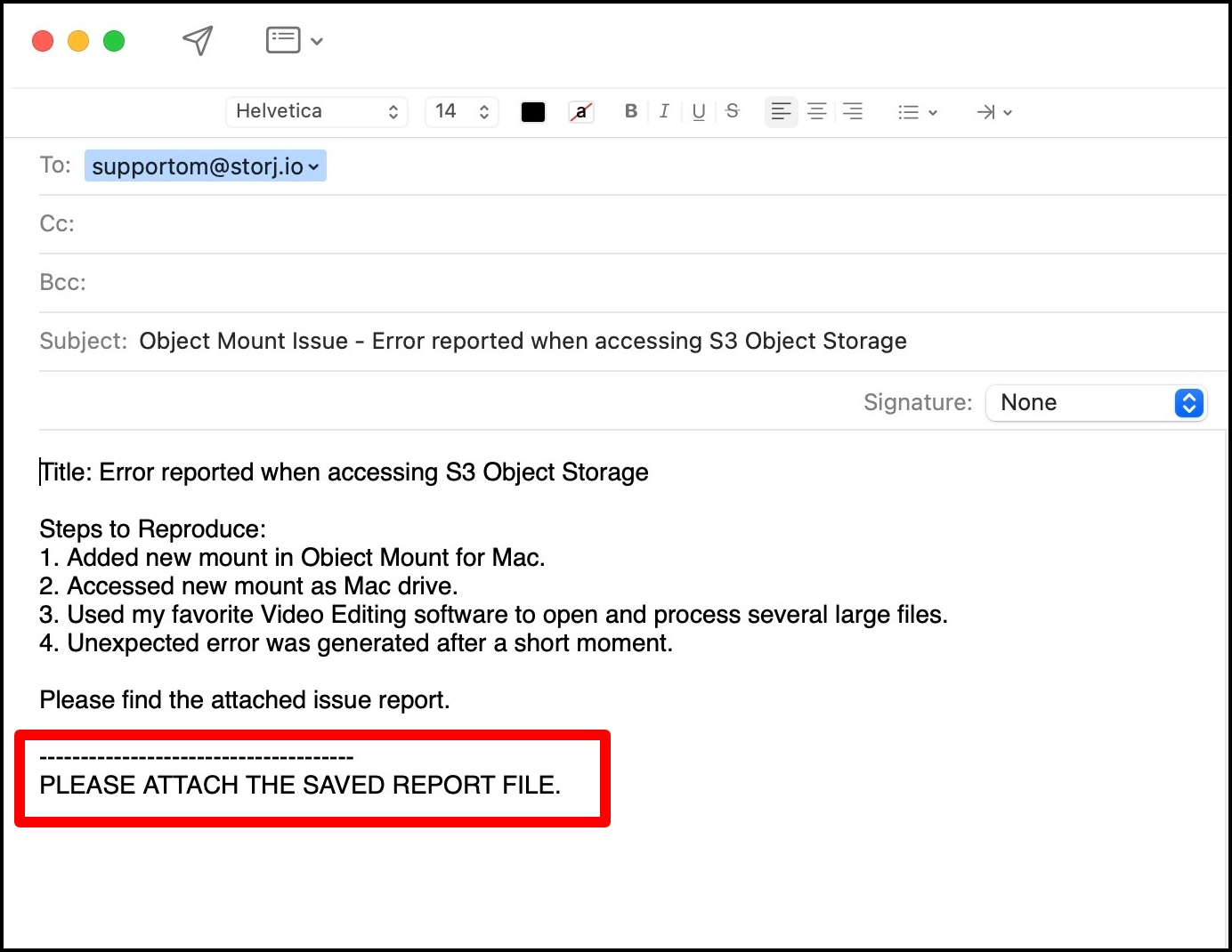
Task: Send the email with paper plane icon
Action: (198, 40)
